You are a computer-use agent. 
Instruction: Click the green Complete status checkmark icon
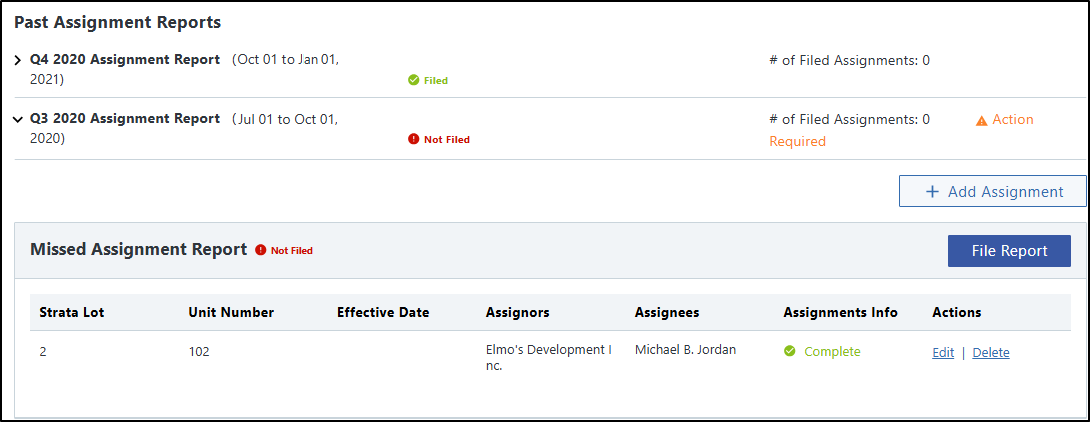click(x=790, y=352)
